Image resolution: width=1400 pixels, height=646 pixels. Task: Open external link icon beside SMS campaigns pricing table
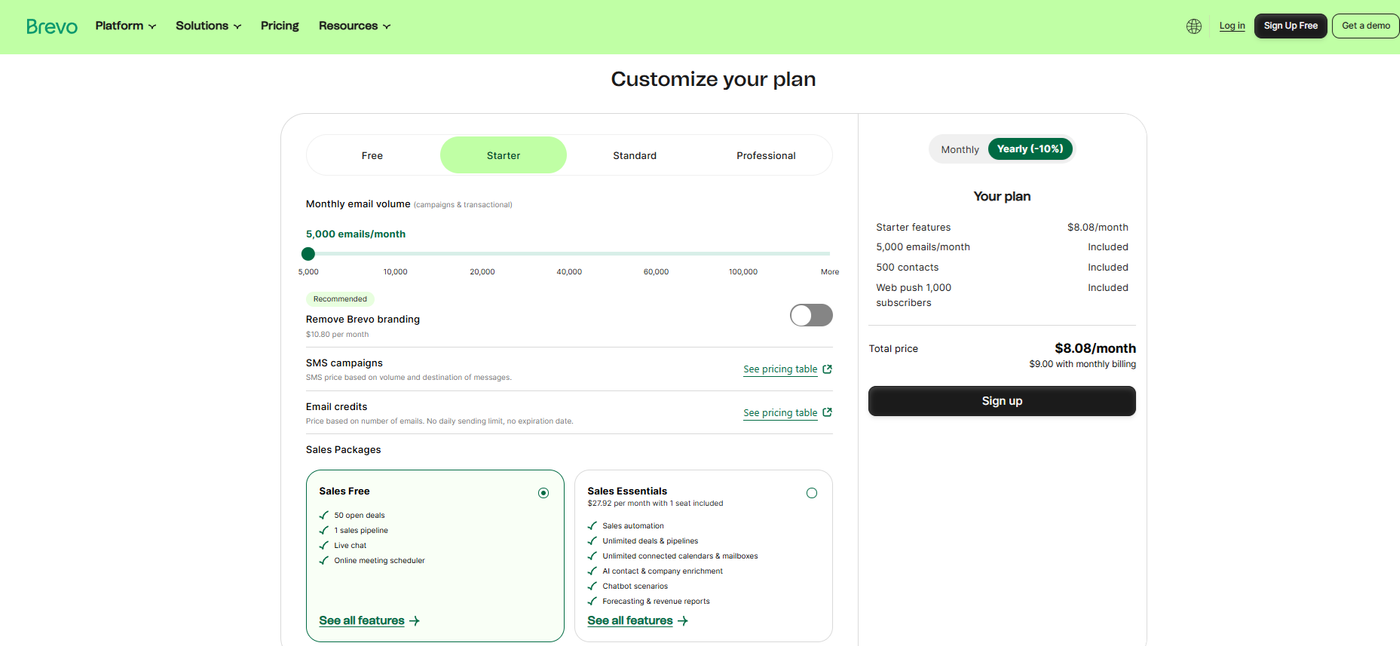pos(827,369)
